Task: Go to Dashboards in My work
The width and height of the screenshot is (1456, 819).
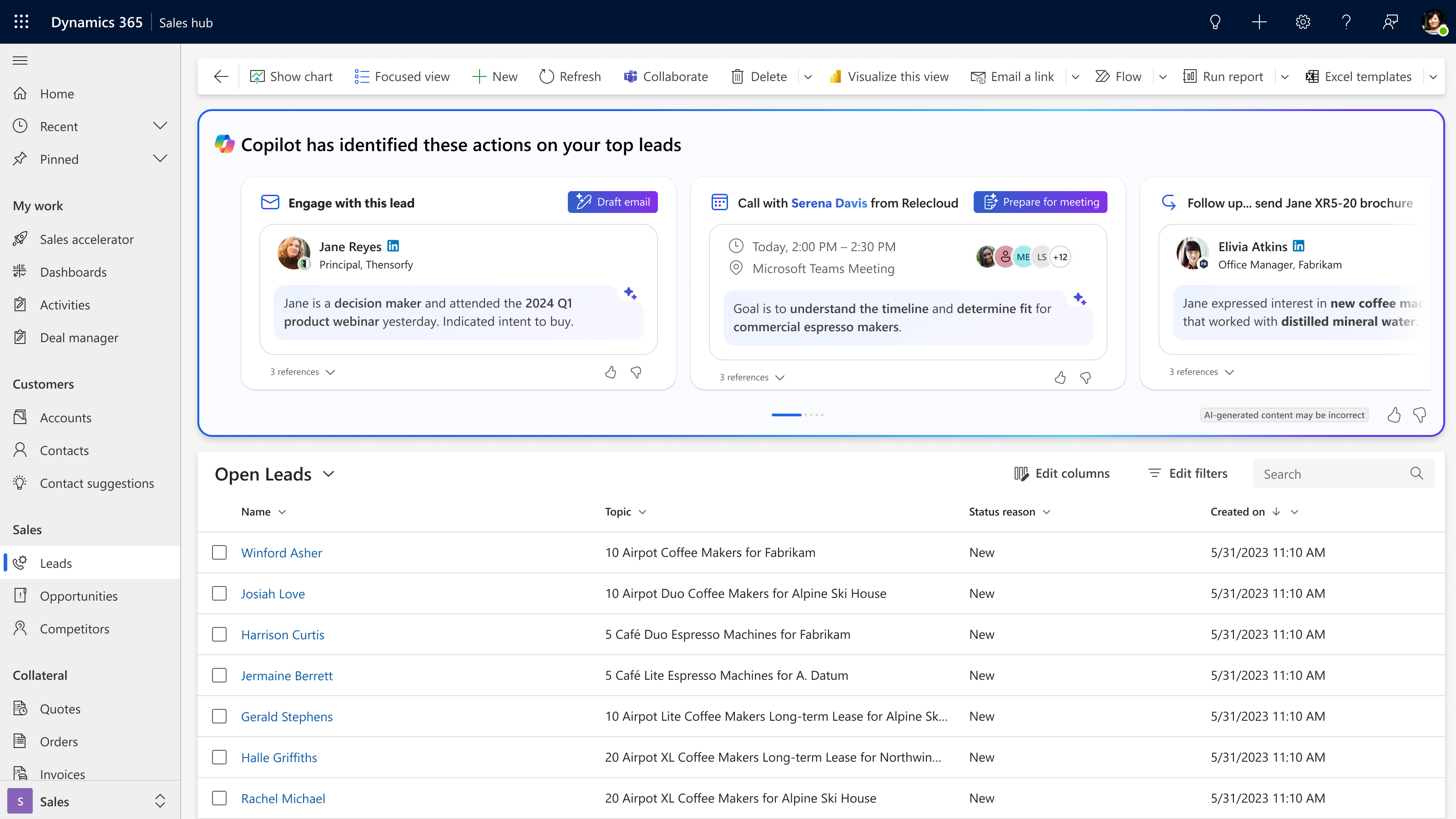Action: click(x=73, y=272)
